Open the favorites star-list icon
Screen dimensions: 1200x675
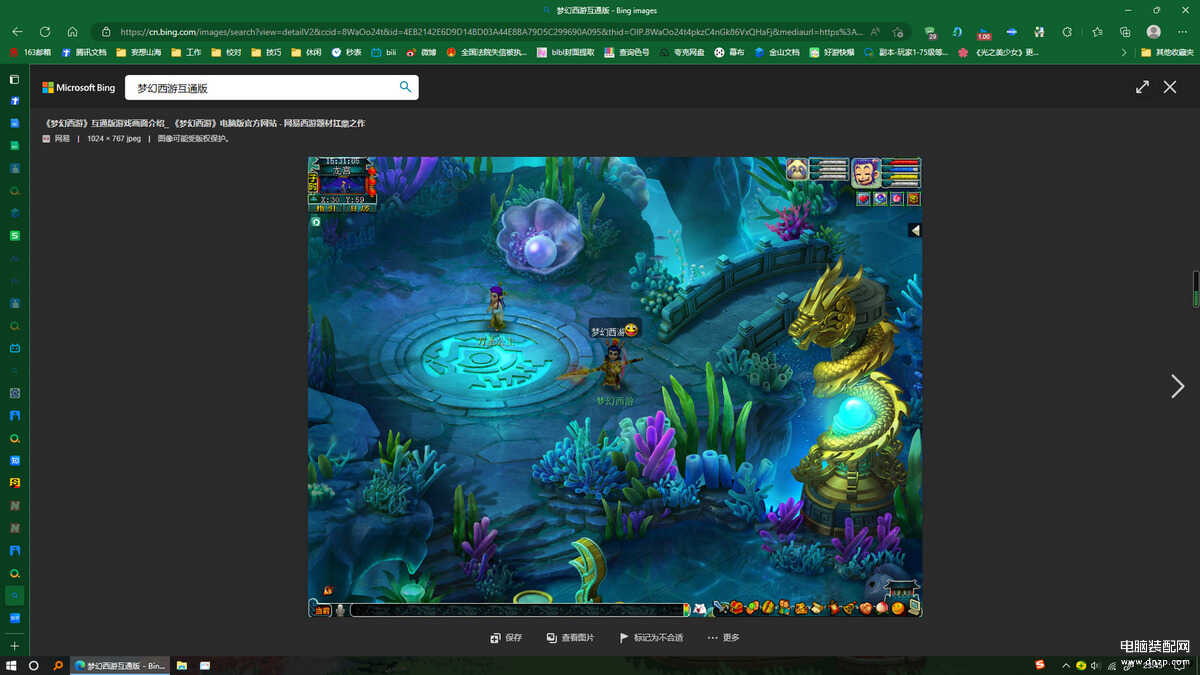[1098, 32]
